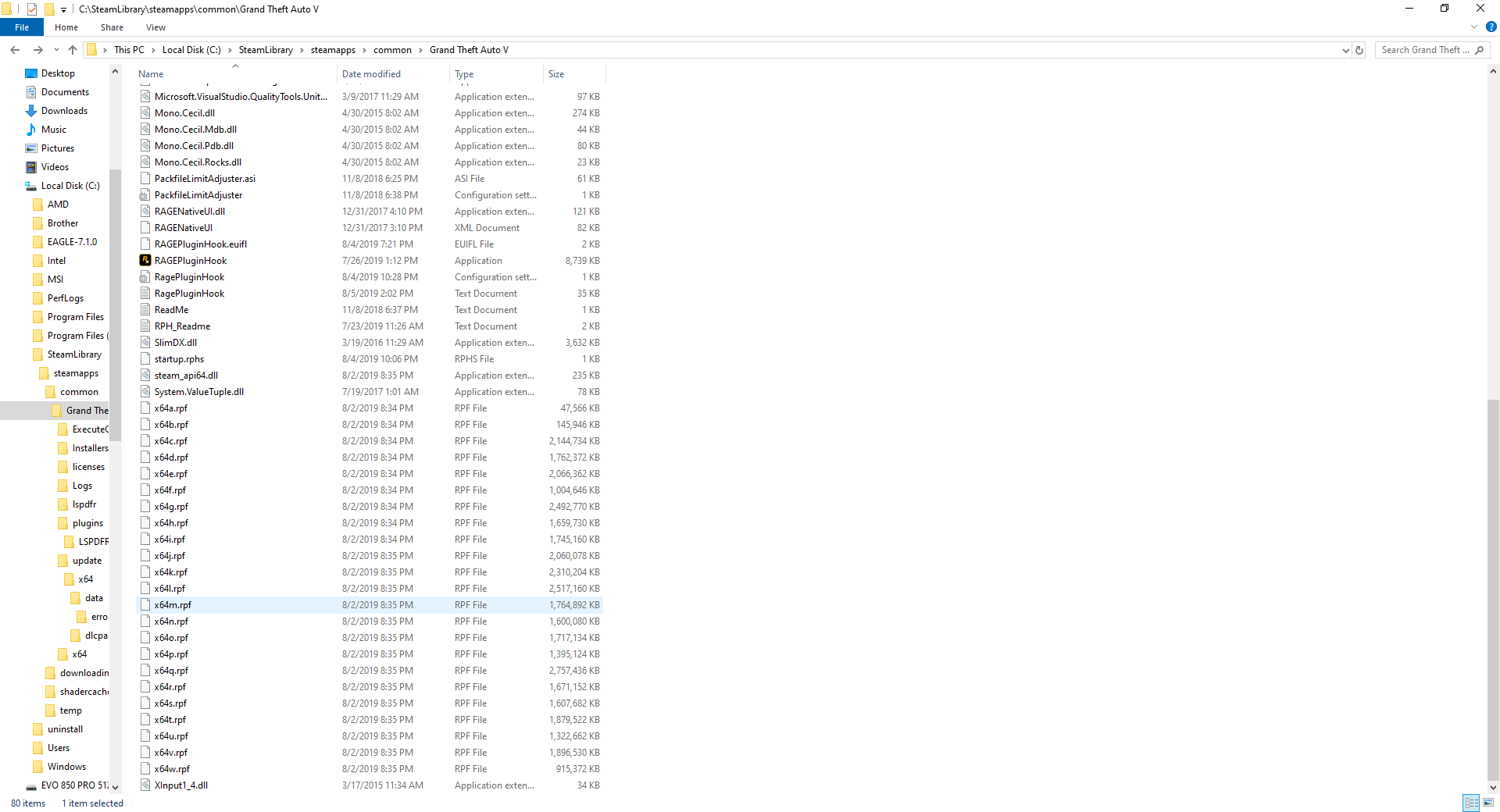Screen dimensions: 1500x812
Task: Open the Recent locations dropdown arrow
Action: tap(56, 50)
